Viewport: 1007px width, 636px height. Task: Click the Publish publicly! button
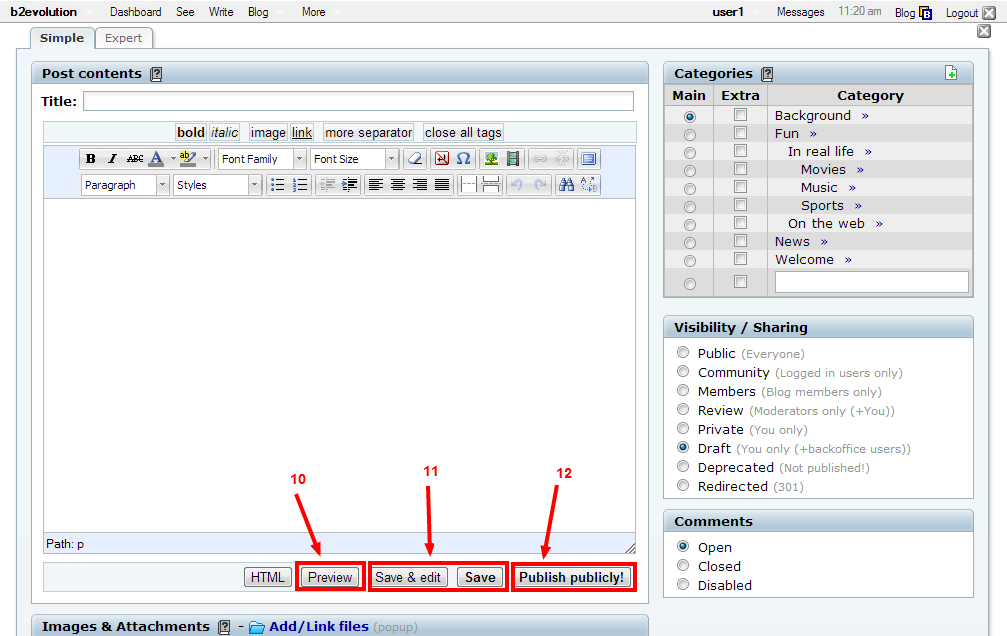[x=572, y=577]
